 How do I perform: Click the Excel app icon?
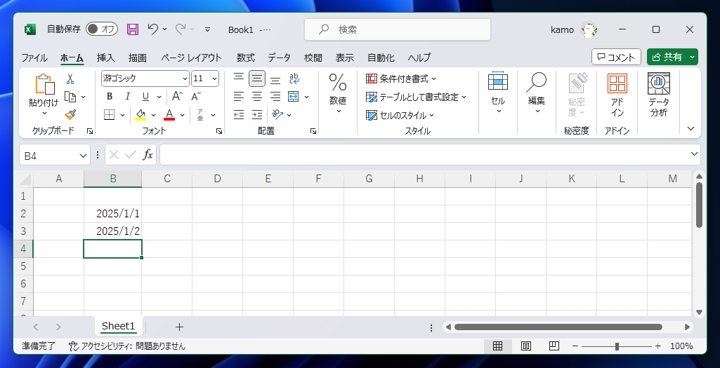[30, 29]
